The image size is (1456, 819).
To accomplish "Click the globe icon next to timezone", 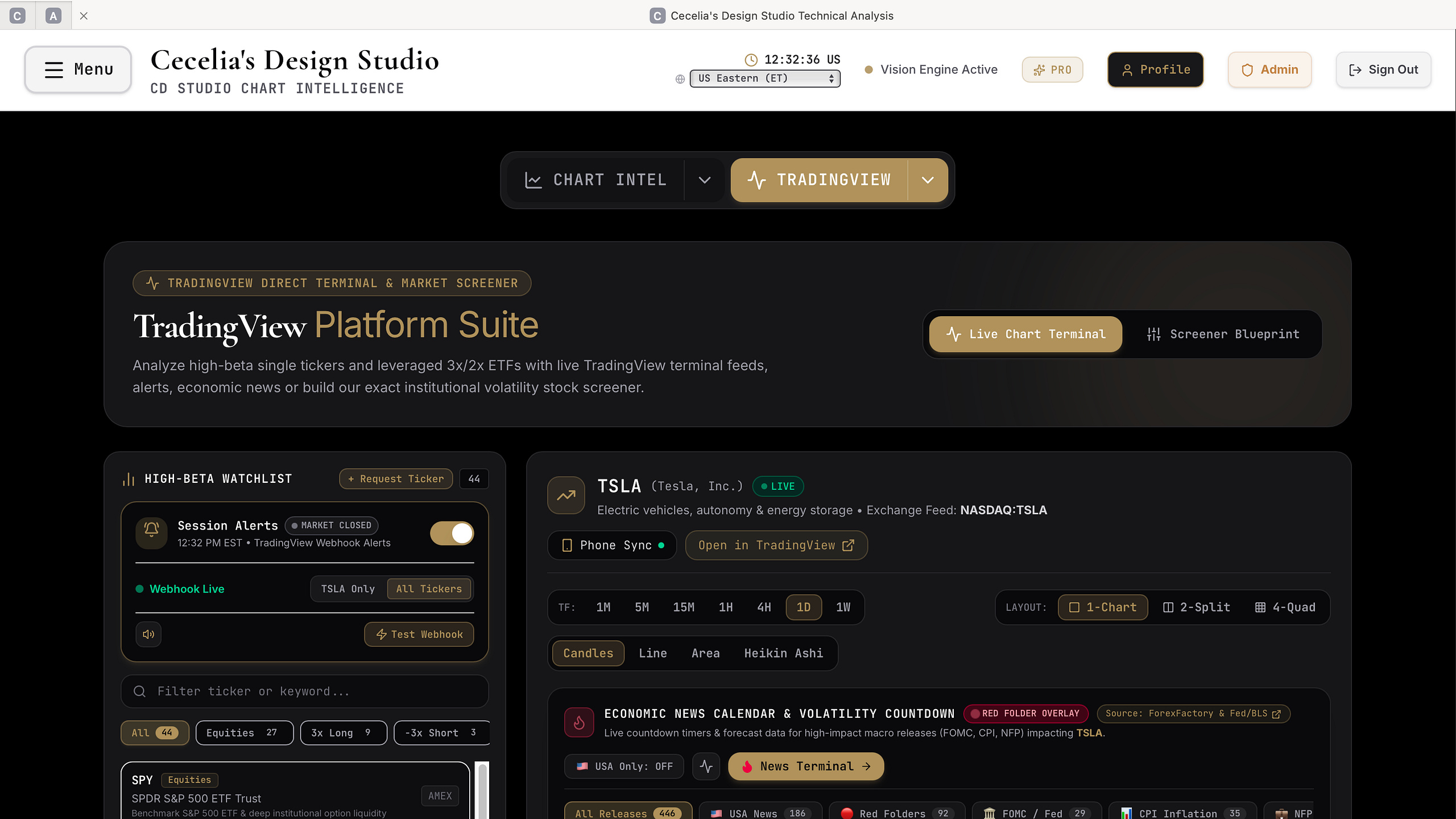I will tap(680, 79).
